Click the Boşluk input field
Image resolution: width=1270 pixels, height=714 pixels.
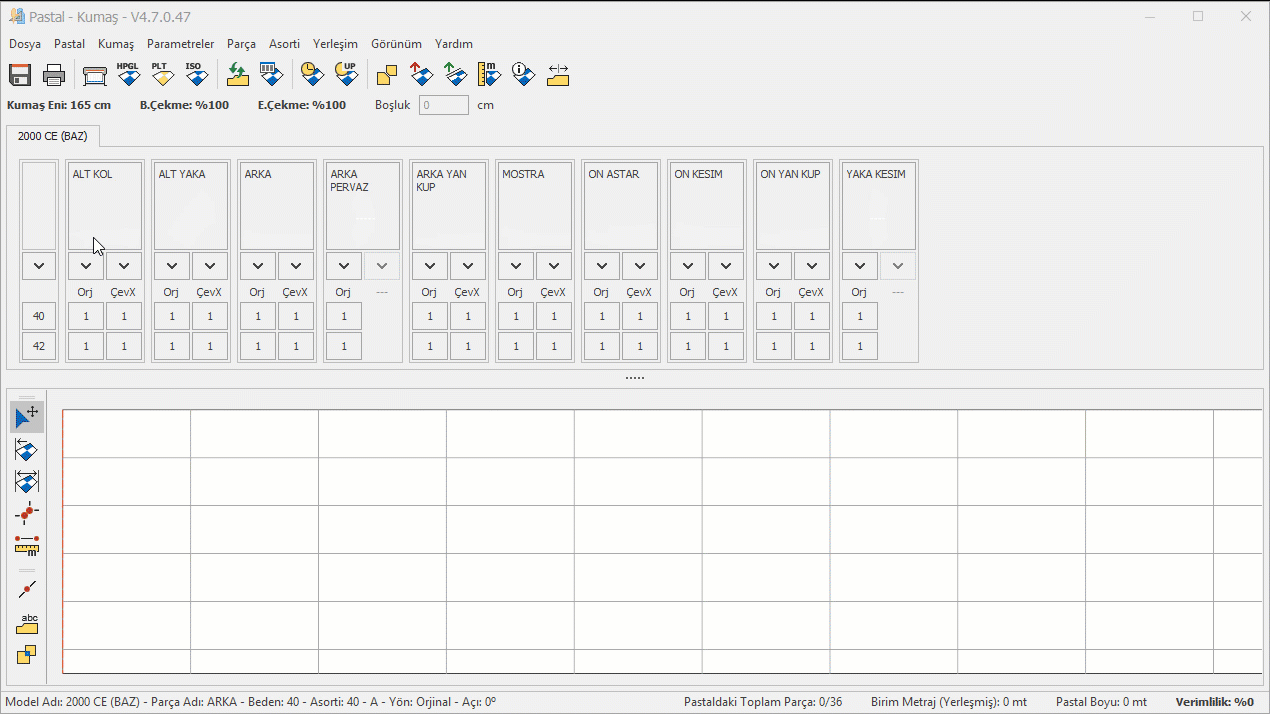443,105
